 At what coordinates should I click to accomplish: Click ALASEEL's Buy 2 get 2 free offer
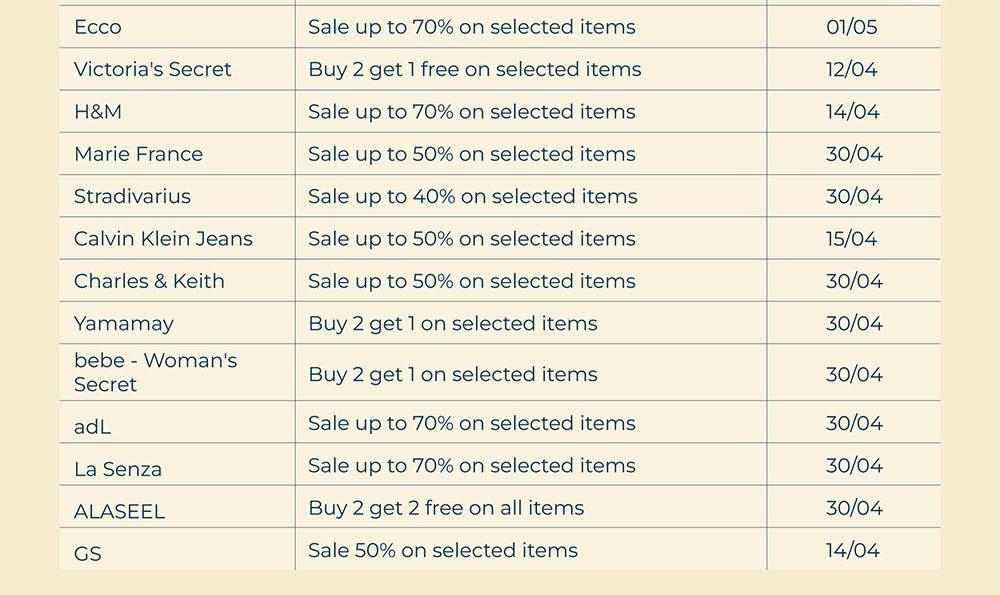pyautogui.click(x=446, y=508)
